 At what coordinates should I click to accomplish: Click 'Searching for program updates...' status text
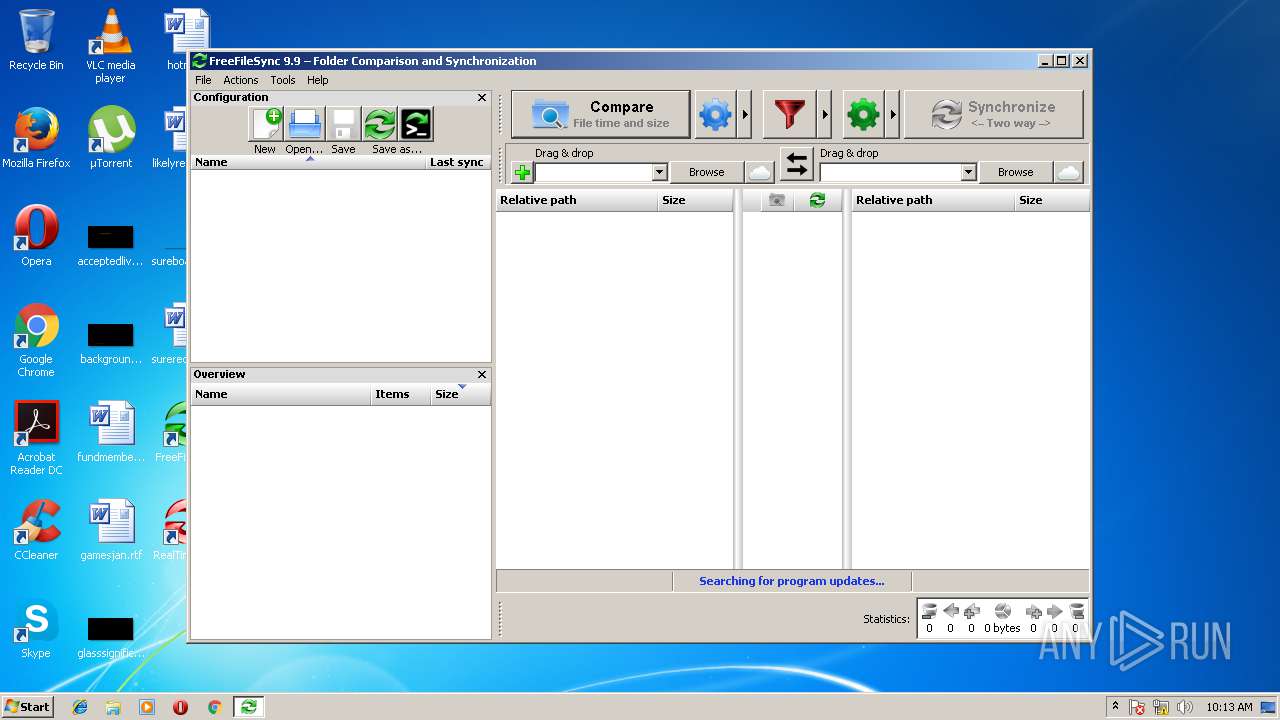pyautogui.click(x=792, y=581)
